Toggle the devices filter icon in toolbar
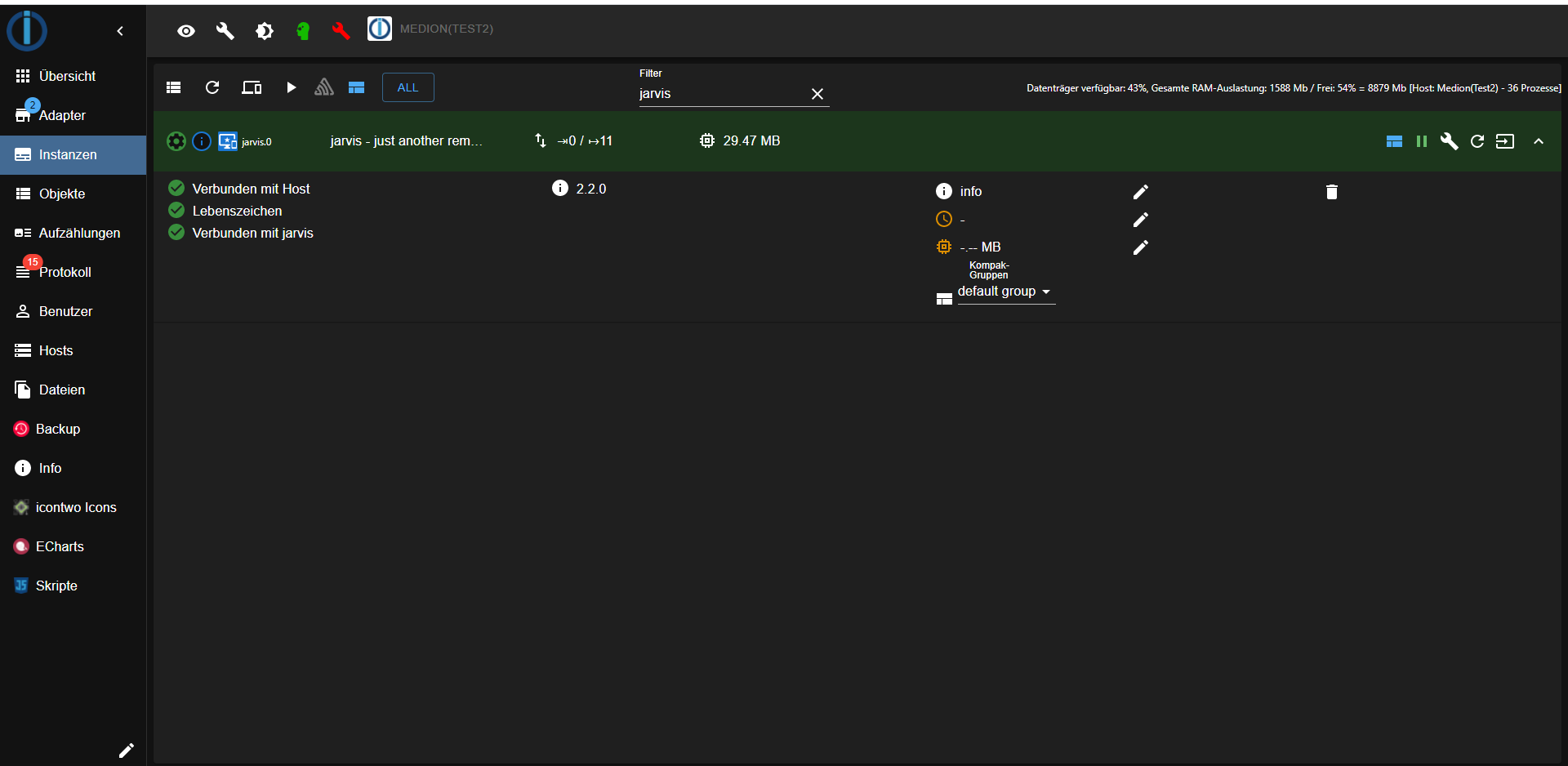Screen dimensions: 1568x766 click(x=252, y=87)
